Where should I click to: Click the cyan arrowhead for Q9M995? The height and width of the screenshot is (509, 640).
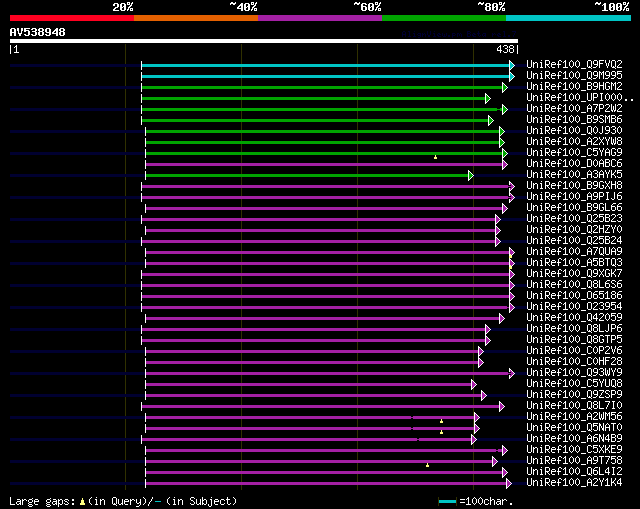click(512, 76)
